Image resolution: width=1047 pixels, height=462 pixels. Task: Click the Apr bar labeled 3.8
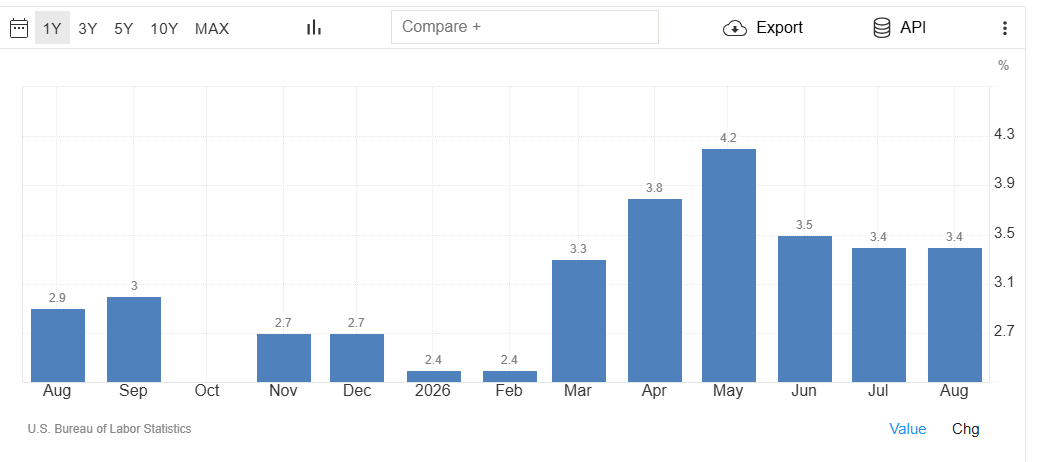[654, 290]
